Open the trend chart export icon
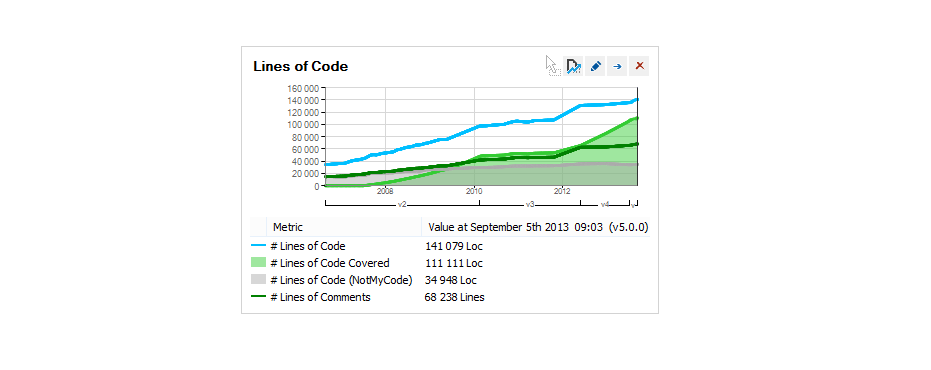Viewport: 931px width, 370px height. tap(574, 66)
